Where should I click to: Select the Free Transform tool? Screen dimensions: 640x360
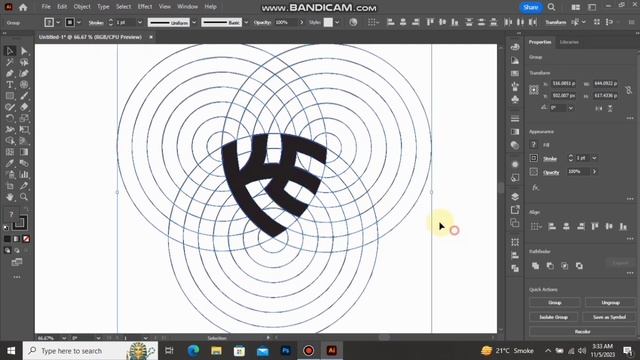(x=24, y=130)
